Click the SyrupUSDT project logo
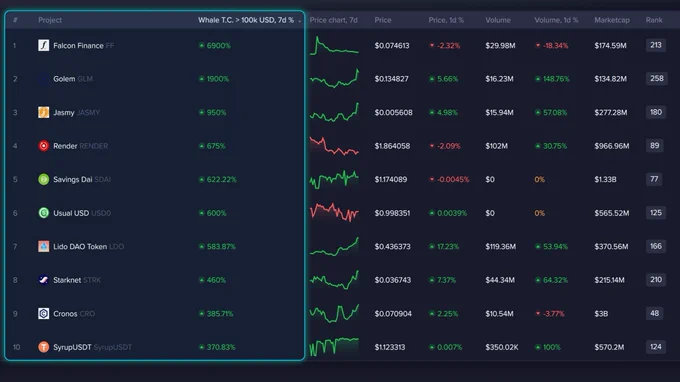Image resolution: width=680 pixels, height=382 pixels. [x=43, y=347]
